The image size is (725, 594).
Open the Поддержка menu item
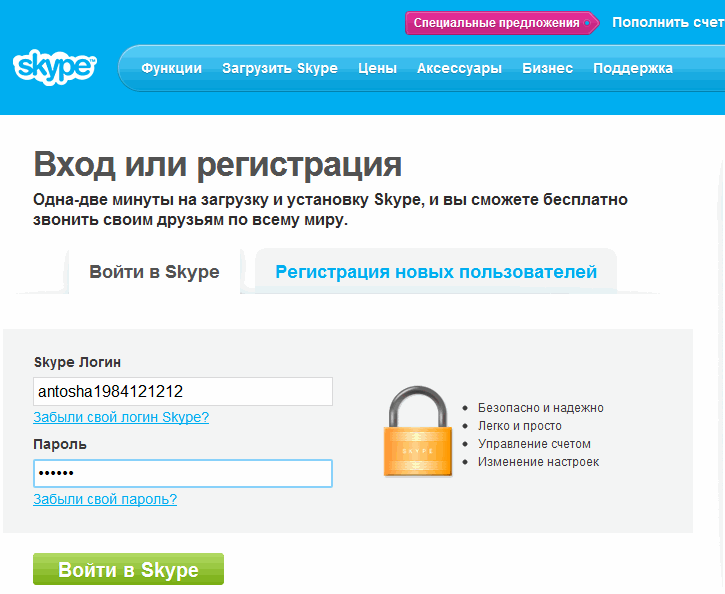click(x=633, y=68)
